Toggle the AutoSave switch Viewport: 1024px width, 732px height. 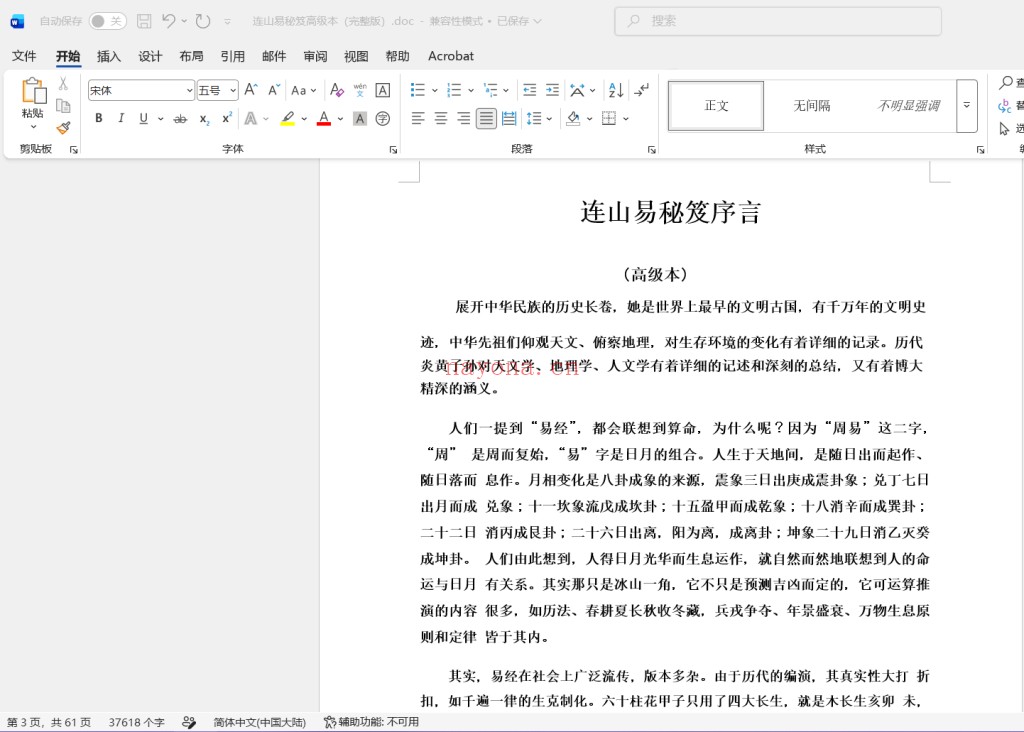click(108, 22)
